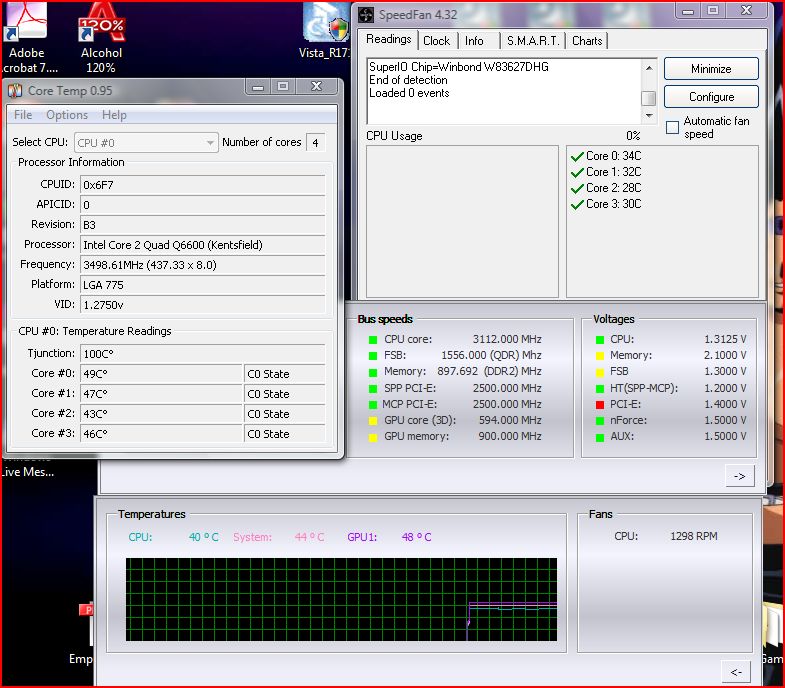The width and height of the screenshot is (785, 688).
Task: Click the CPU temperature reading 40 °C
Action: point(203,537)
